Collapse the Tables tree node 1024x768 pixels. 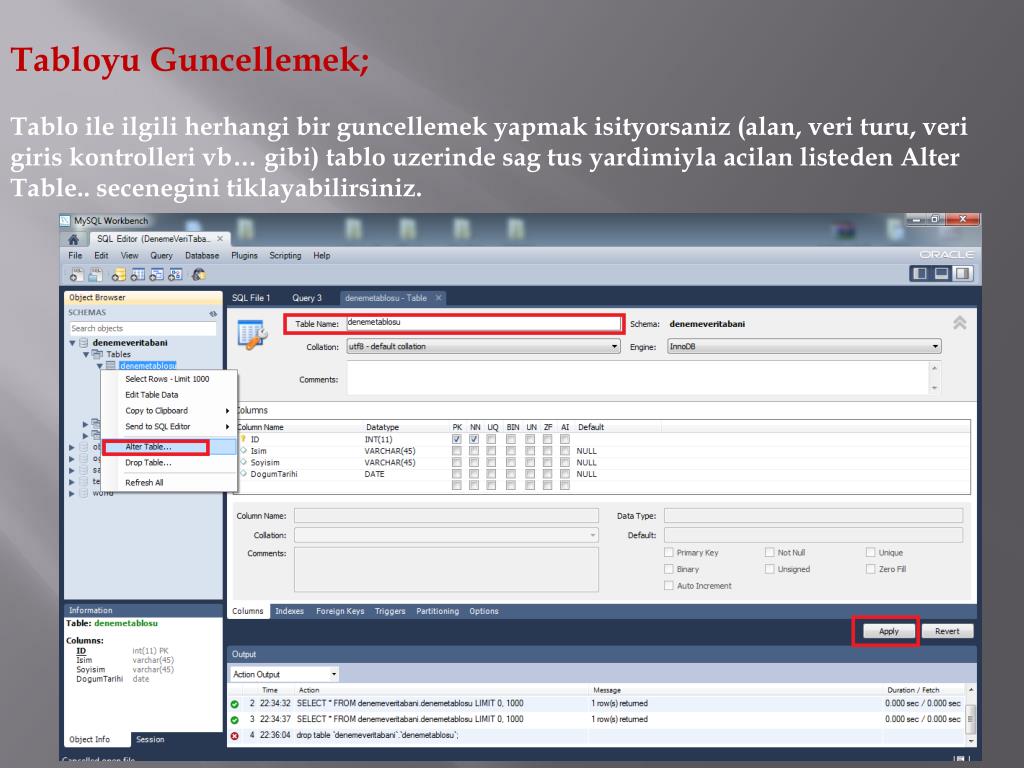pos(86,355)
